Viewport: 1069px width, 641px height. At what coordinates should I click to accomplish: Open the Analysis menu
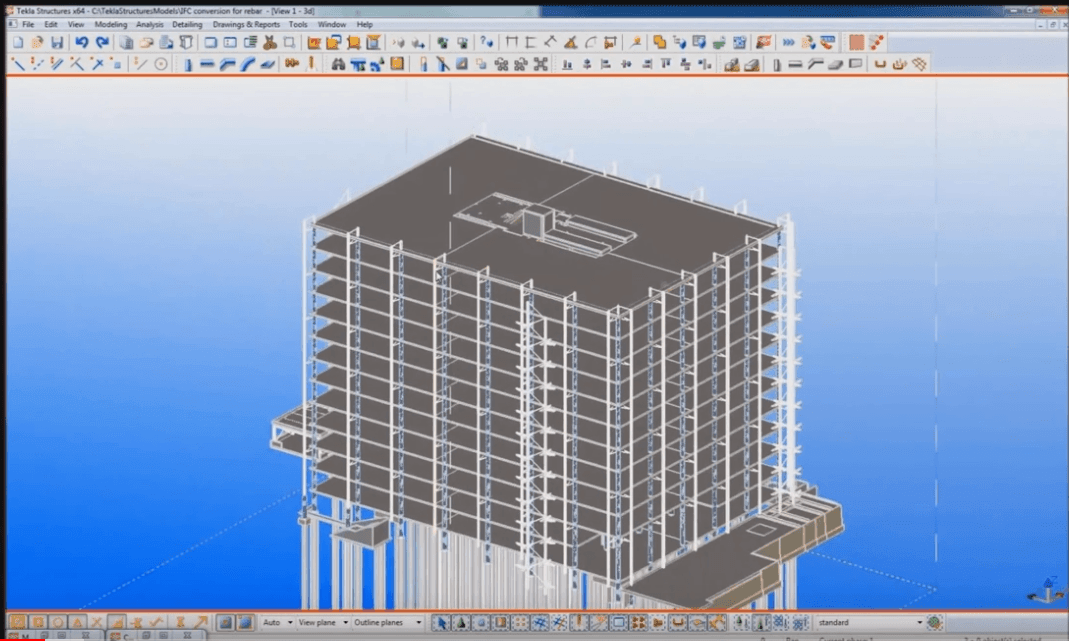tap(149, 25)
